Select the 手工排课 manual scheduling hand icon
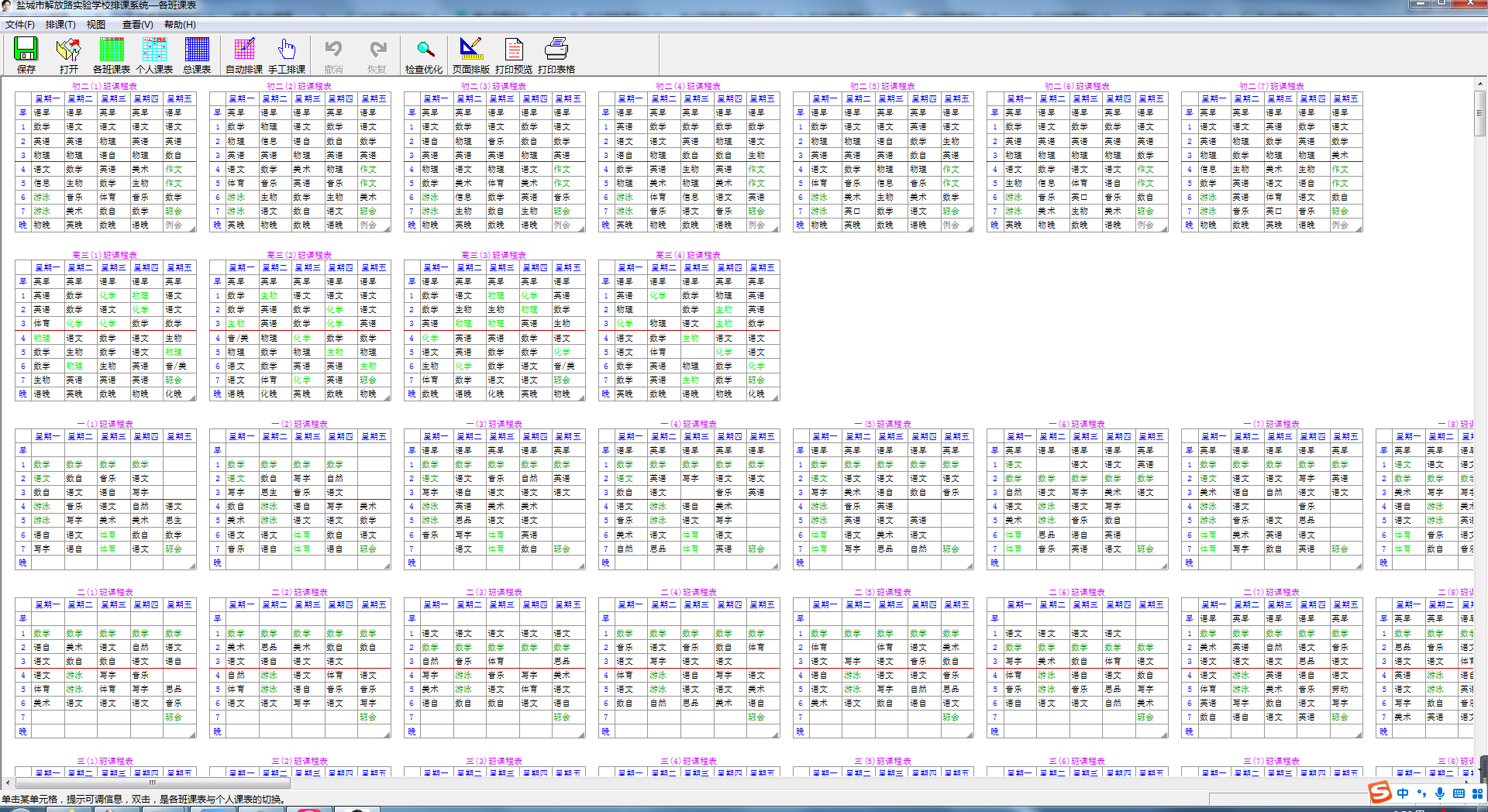Viewport: 1488px width, 812px height. pyautogui.click(x=287, y=50)
